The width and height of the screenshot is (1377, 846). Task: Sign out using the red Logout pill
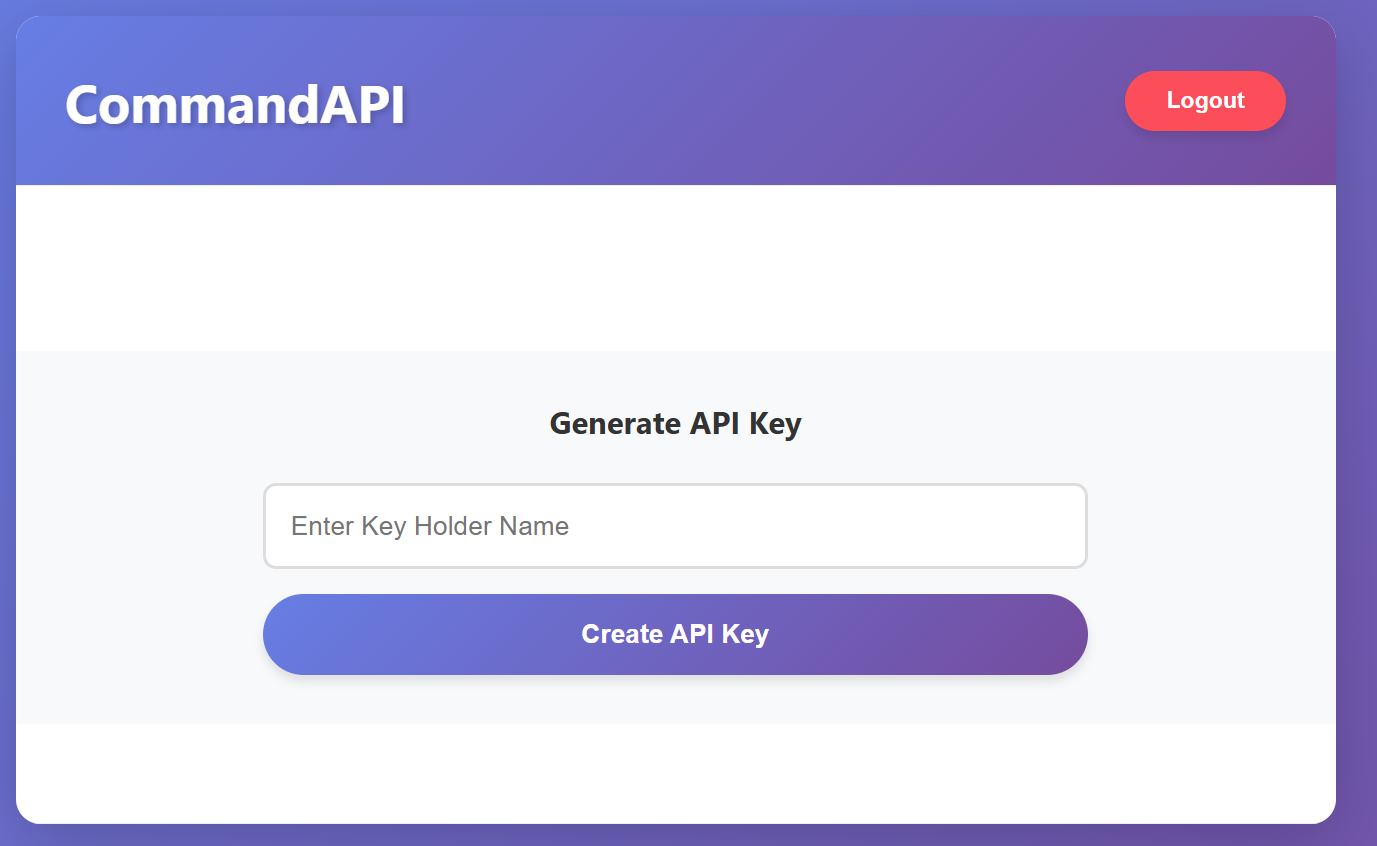[1205, 101]
